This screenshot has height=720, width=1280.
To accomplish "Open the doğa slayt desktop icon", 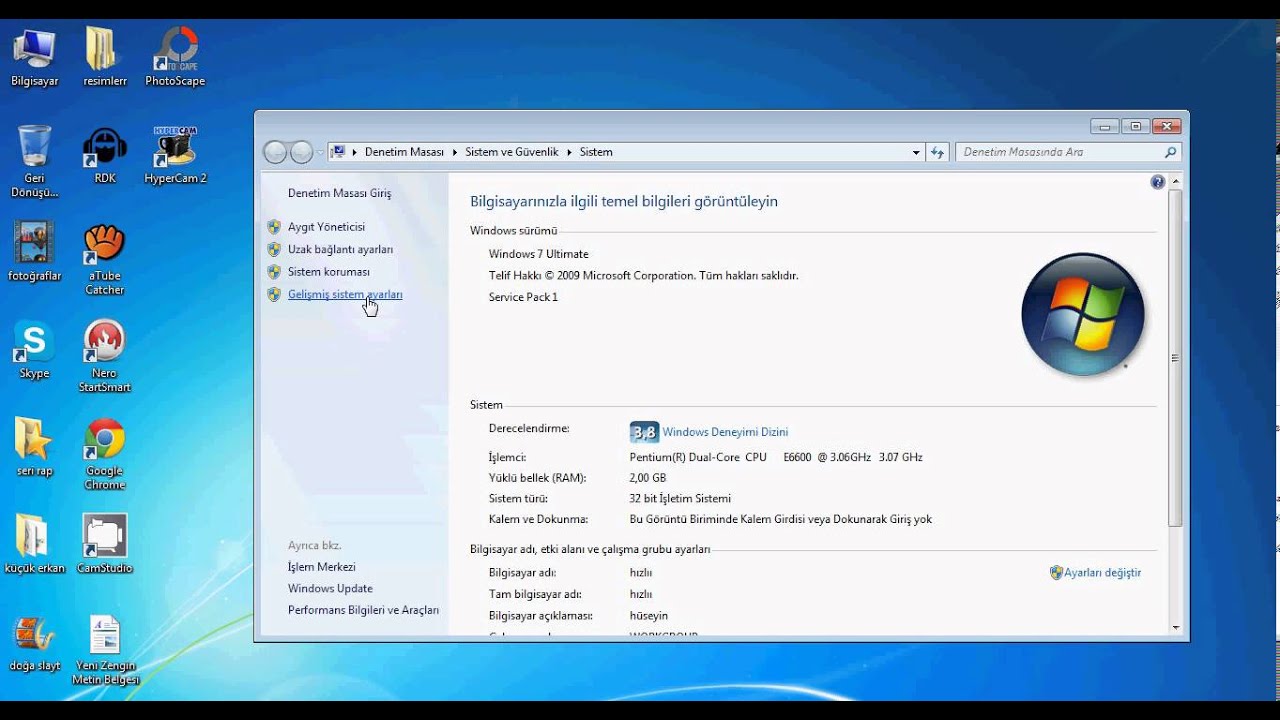I will tap(34, 643).
